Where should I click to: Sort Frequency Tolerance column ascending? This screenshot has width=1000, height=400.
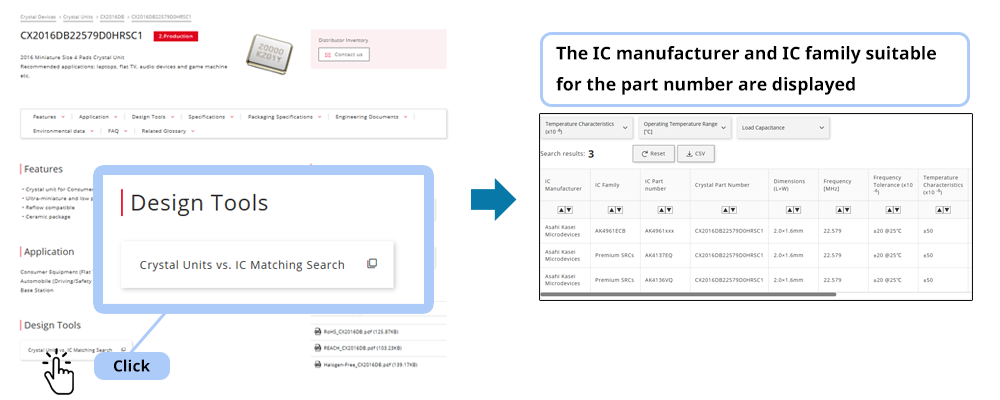point(890,210)
